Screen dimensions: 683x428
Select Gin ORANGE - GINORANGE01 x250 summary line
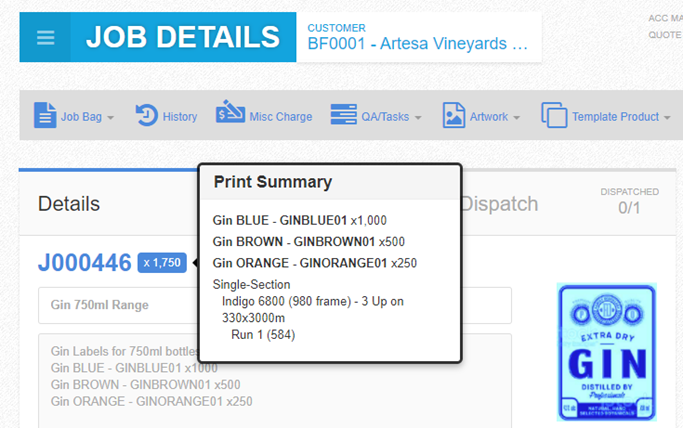pyautogui.click(x=315, y=263)
